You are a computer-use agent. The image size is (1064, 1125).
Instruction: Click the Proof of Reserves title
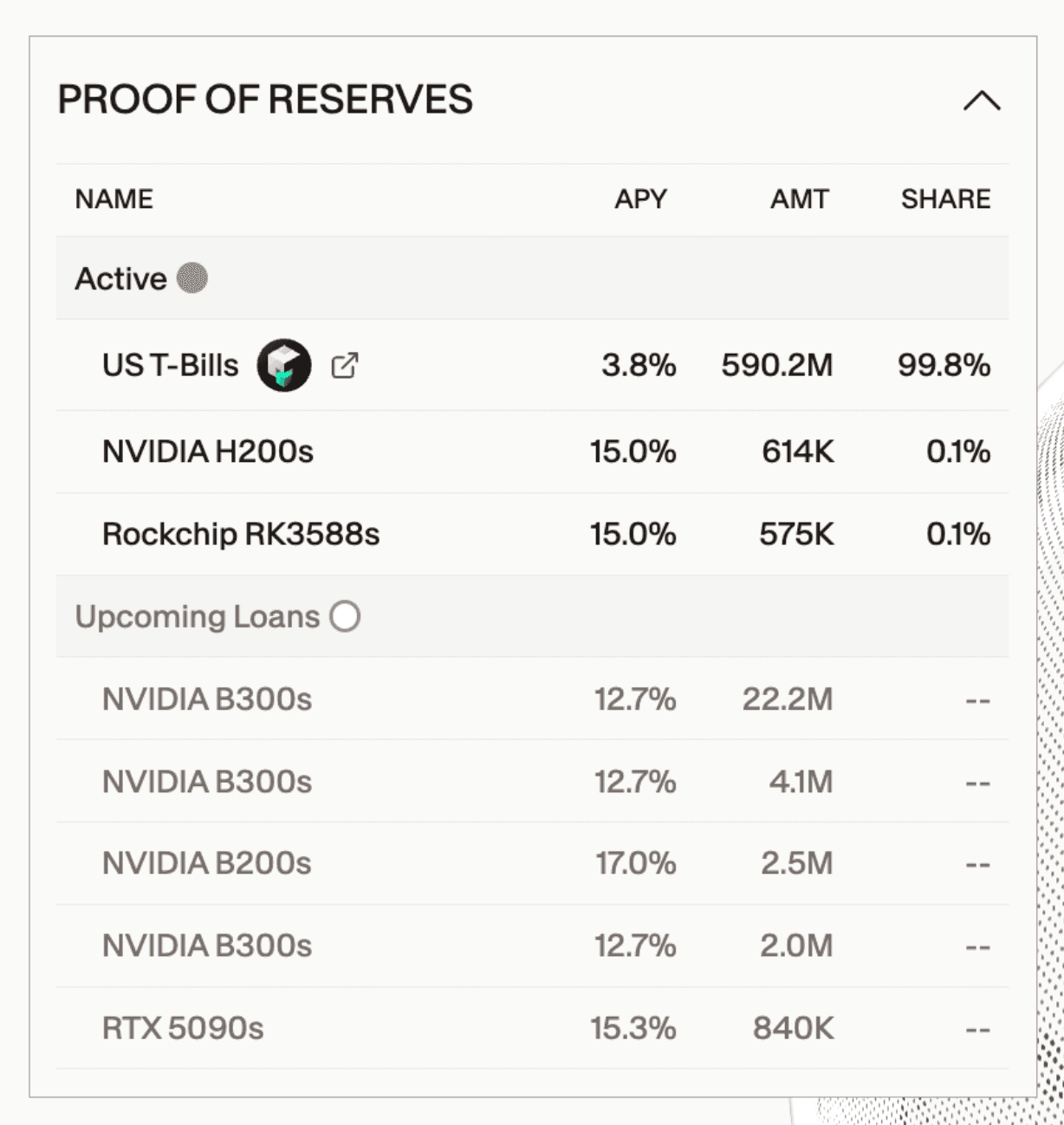click(265, 100)
